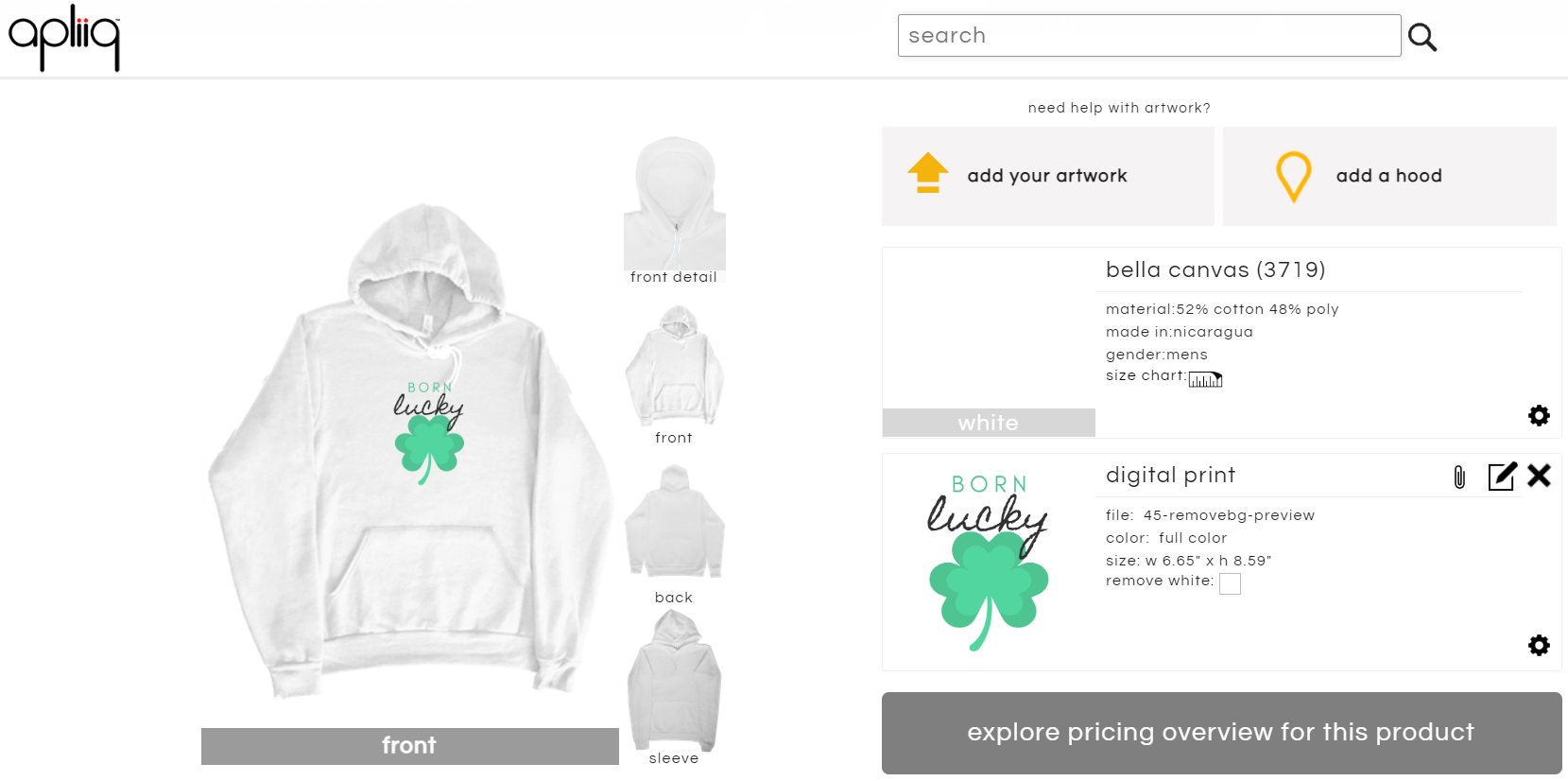Open the size chart ruler icon
This screenshot has width=1568, height=781.
(x=1206, y=377)
